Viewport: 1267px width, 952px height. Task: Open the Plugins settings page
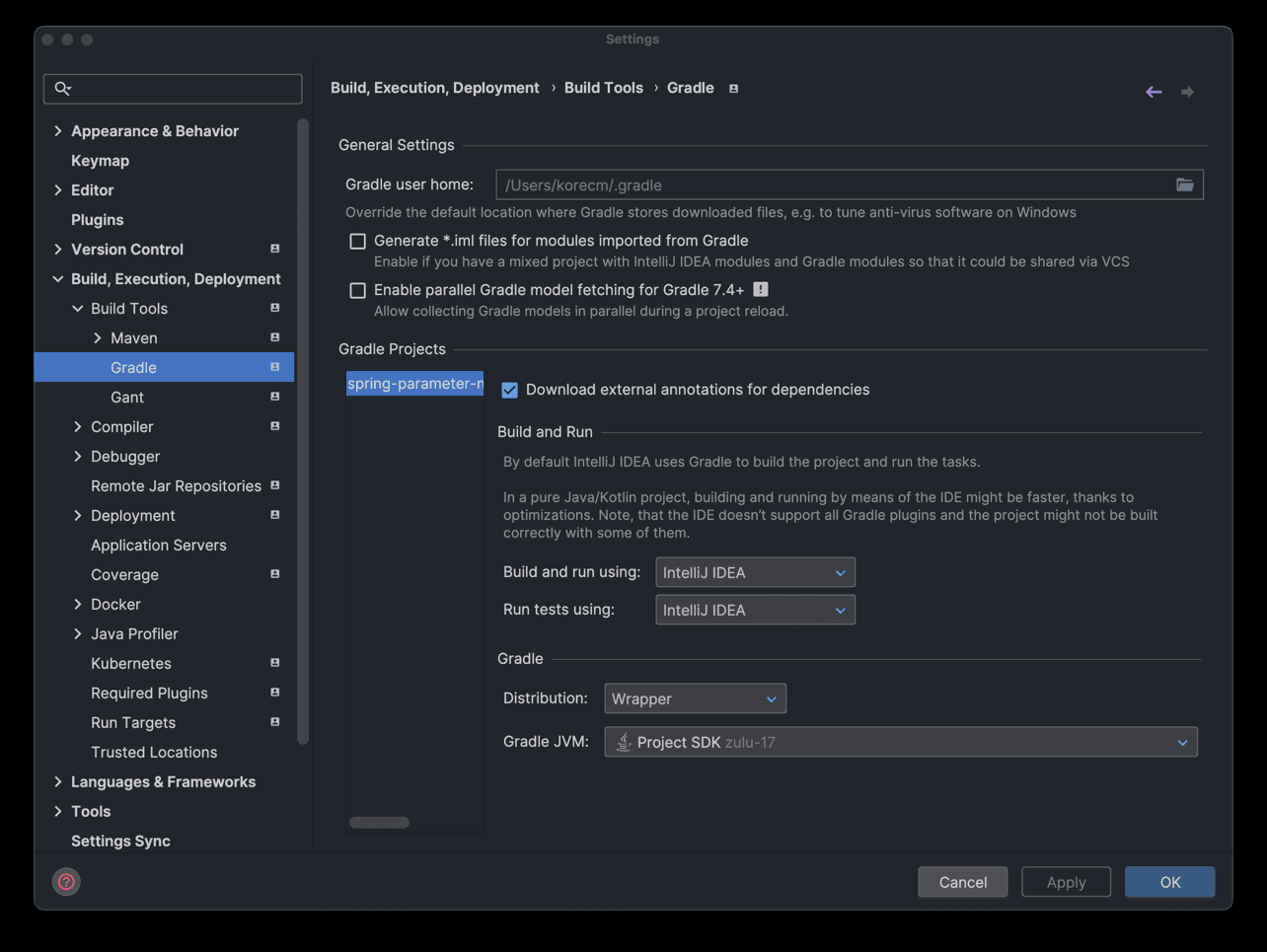97,220
